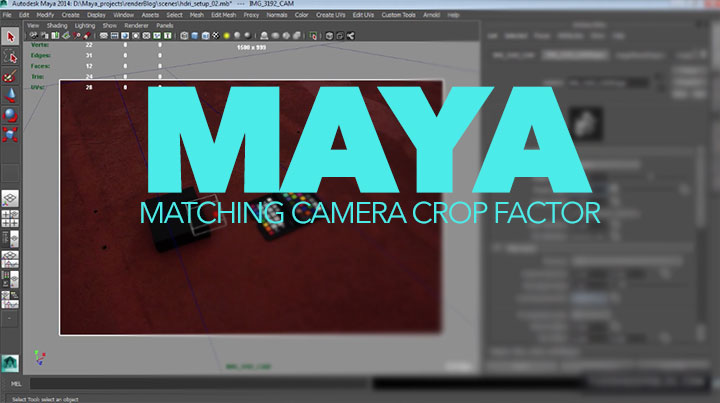Open the panel Renderer menu
Viewport: 720px width, 403px height.
[136, 26]
